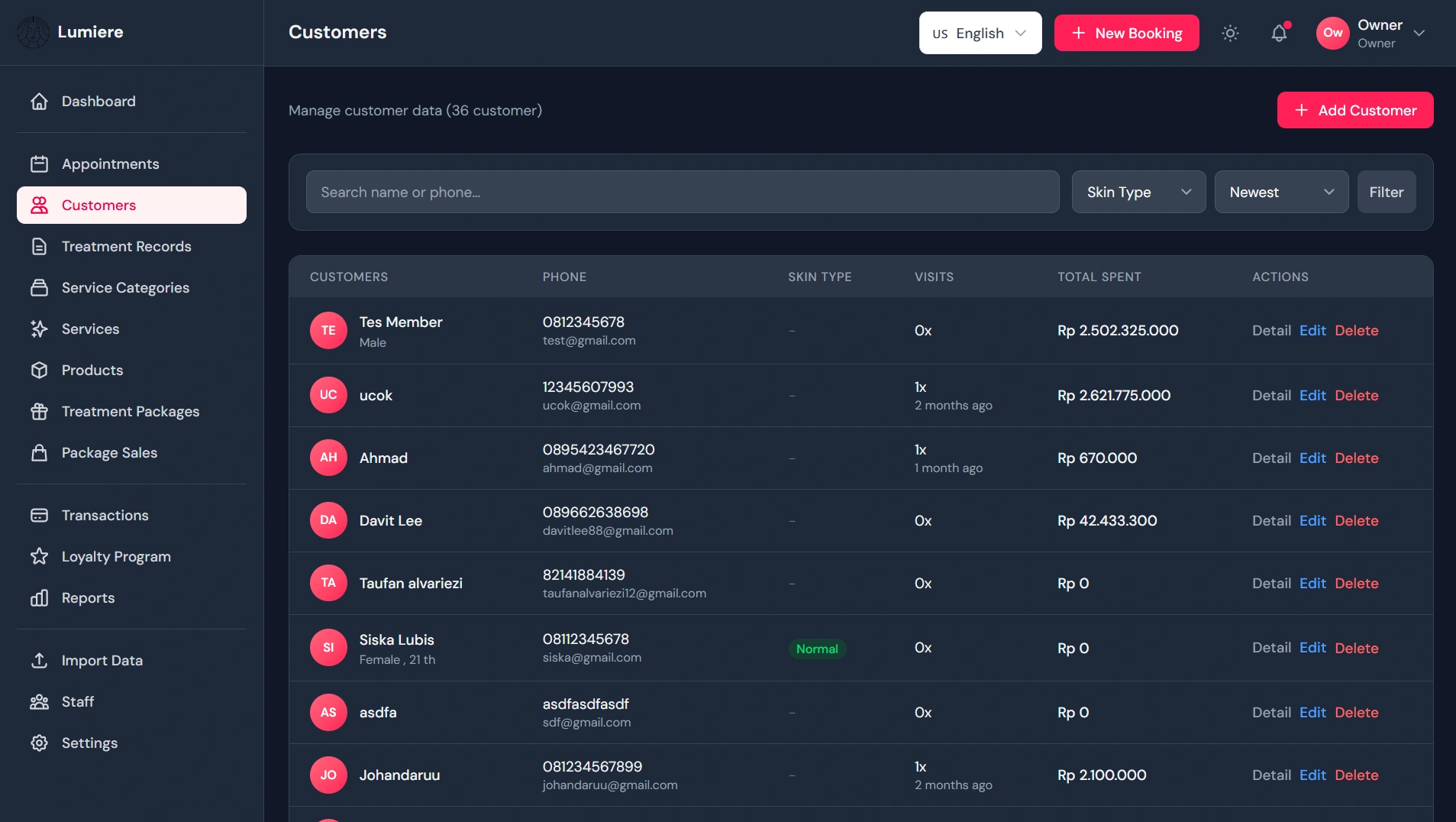Open the Newest sort dropdown
The width and height of the screenshot is (1456, 822).
pos(1282,193)
